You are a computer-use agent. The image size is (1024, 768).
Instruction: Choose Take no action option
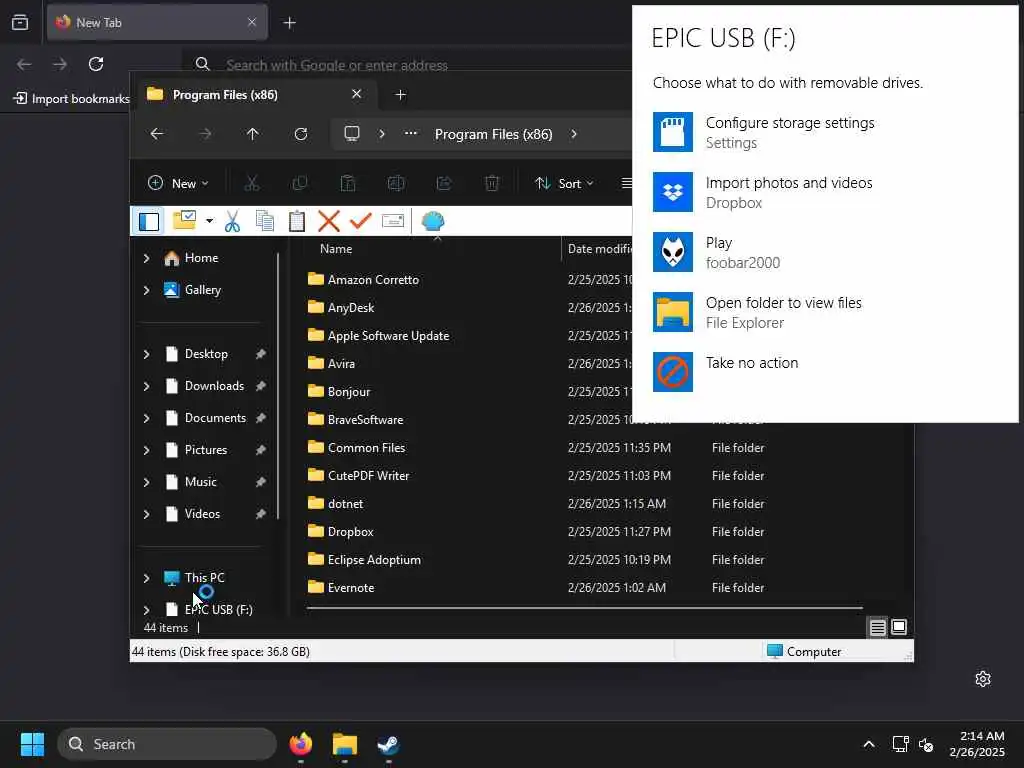[x=825, y=372]
